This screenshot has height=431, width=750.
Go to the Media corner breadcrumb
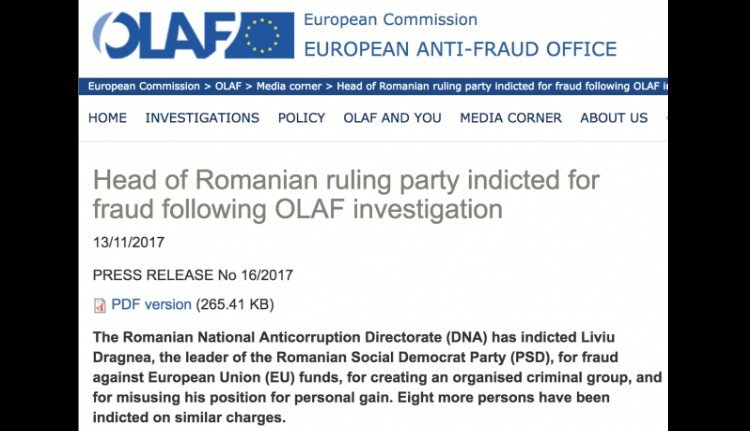tap(291, 86)
